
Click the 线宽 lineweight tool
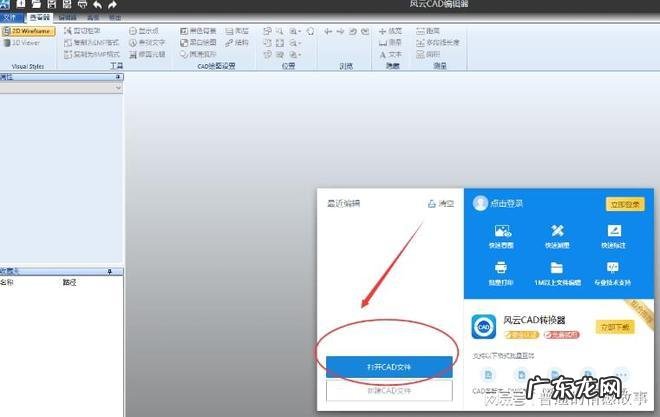click(390, 31)
